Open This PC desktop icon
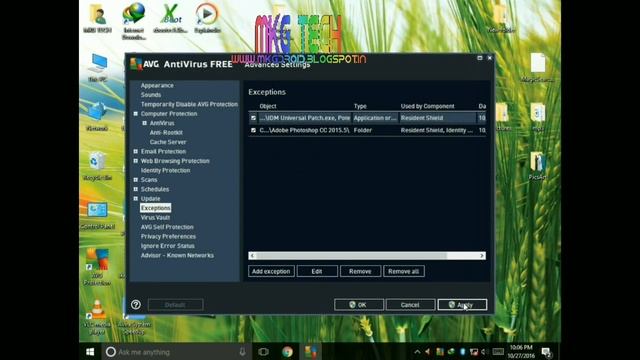 coord(98,67)
